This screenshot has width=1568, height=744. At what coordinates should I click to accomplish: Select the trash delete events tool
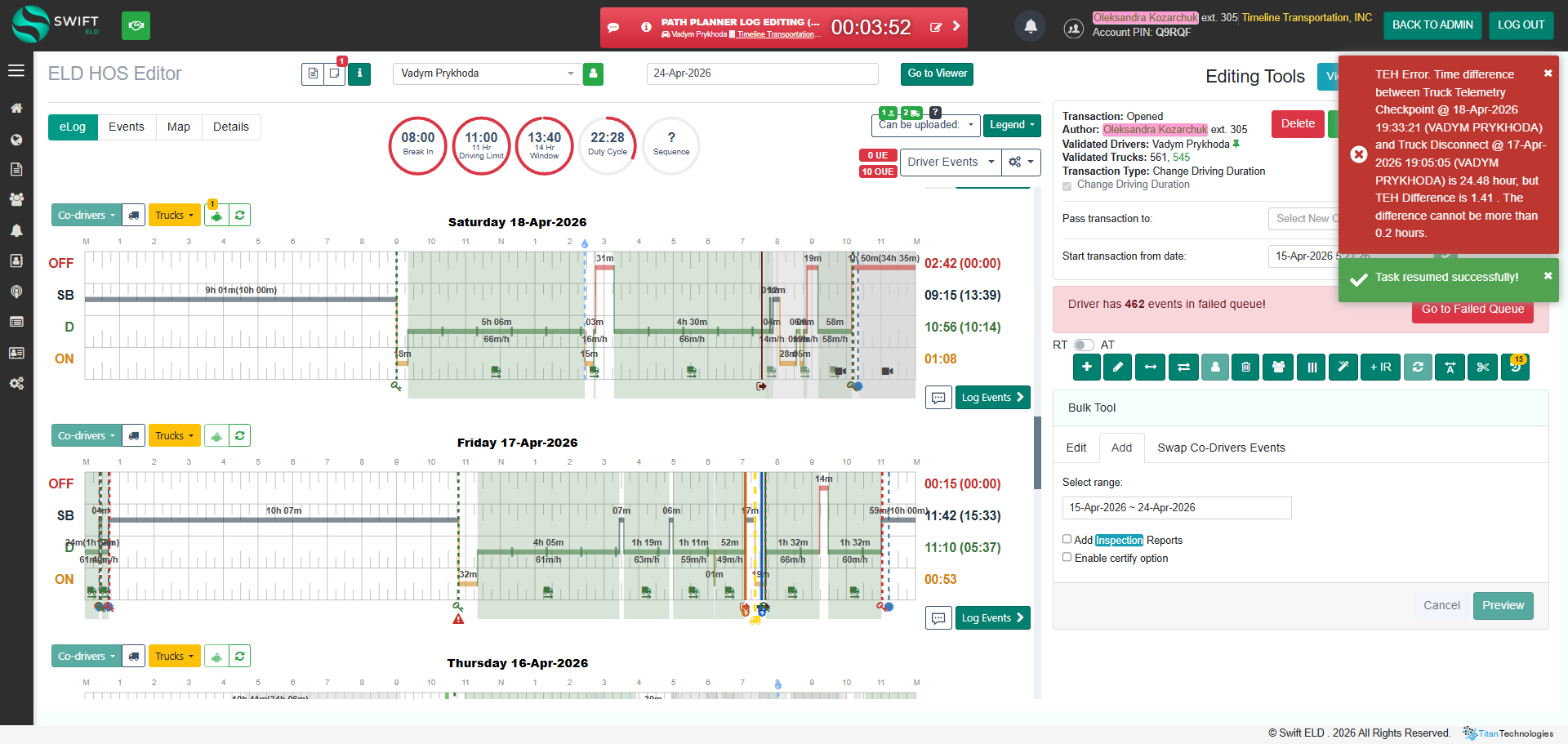pos(1246,368)
